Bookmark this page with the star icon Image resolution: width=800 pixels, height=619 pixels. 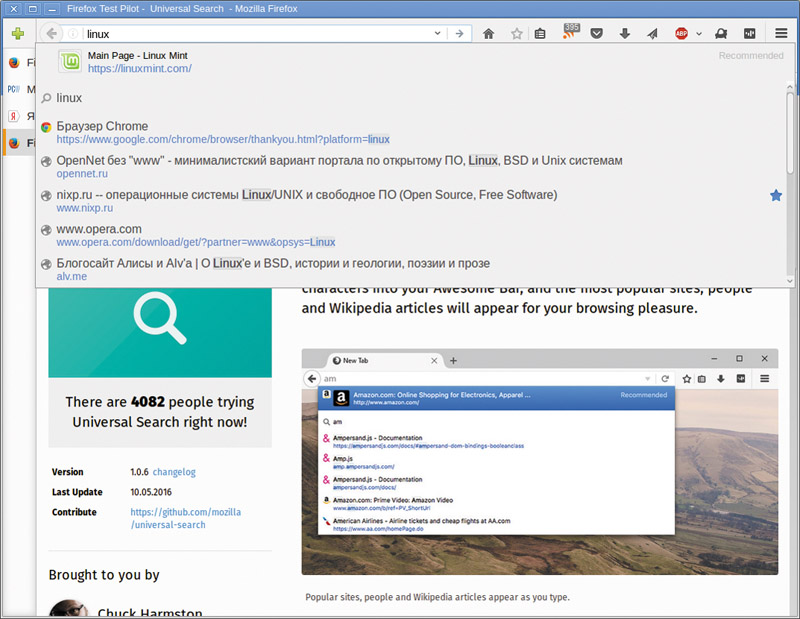517,34
